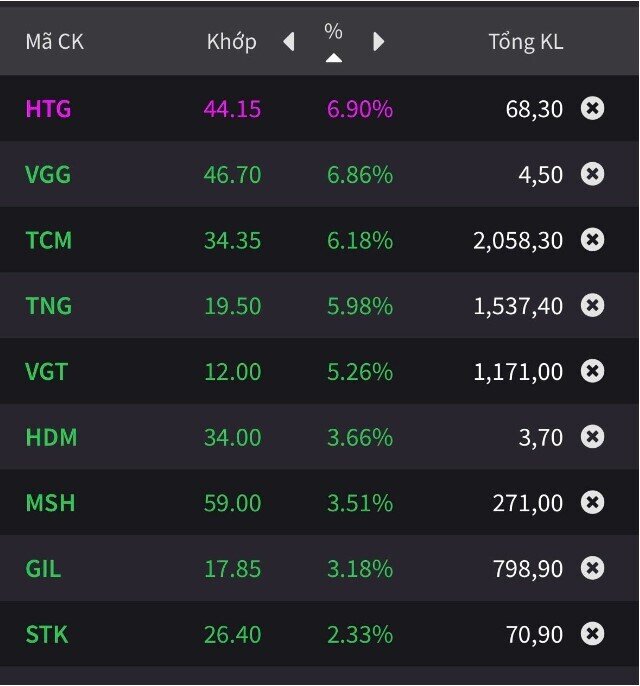Remove VGG row with the X icon
Viewport: 640px width, 686px height.
pos(592,174)
